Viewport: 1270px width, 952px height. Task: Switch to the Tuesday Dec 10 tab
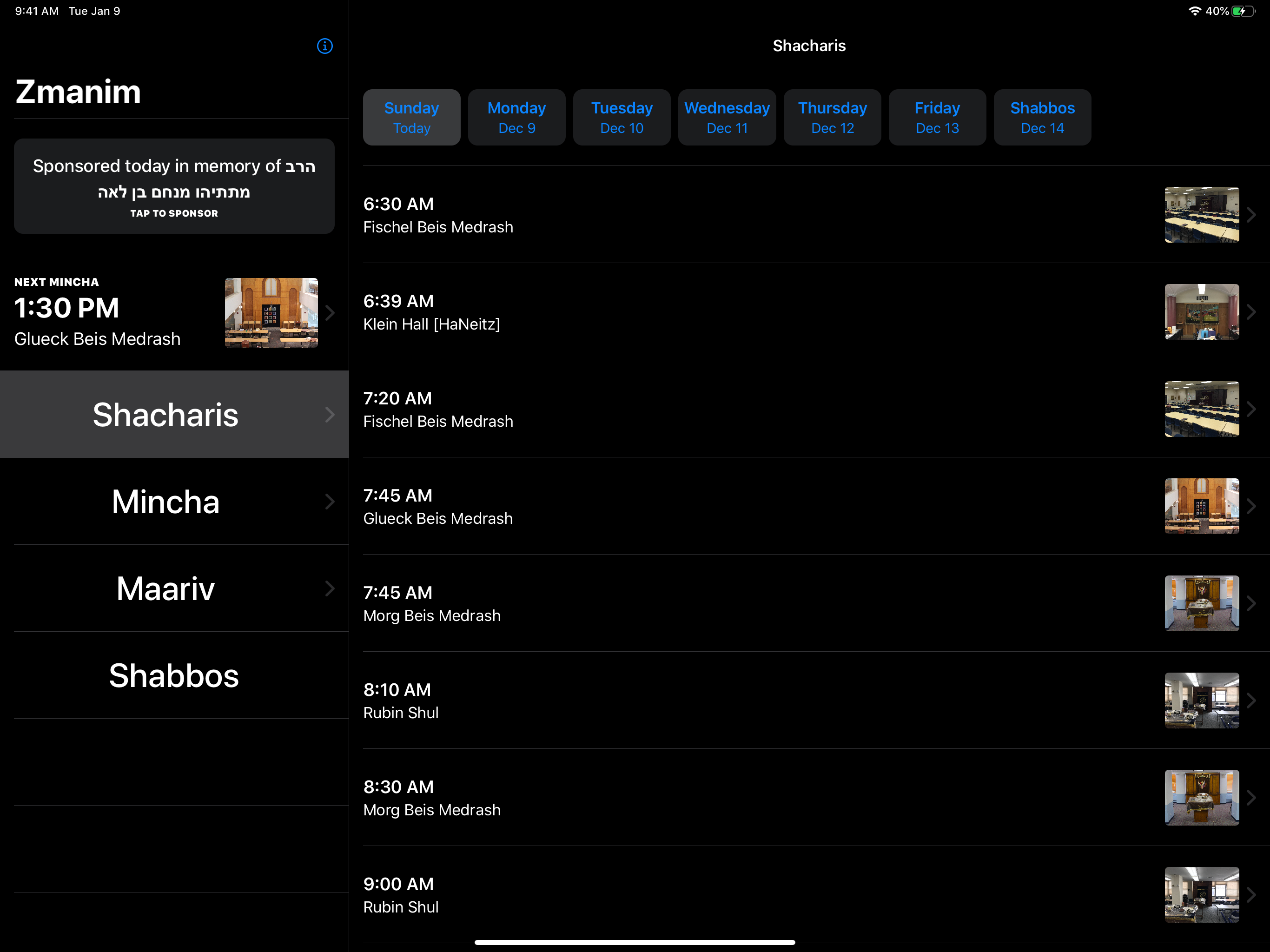(x=622, y=117)
